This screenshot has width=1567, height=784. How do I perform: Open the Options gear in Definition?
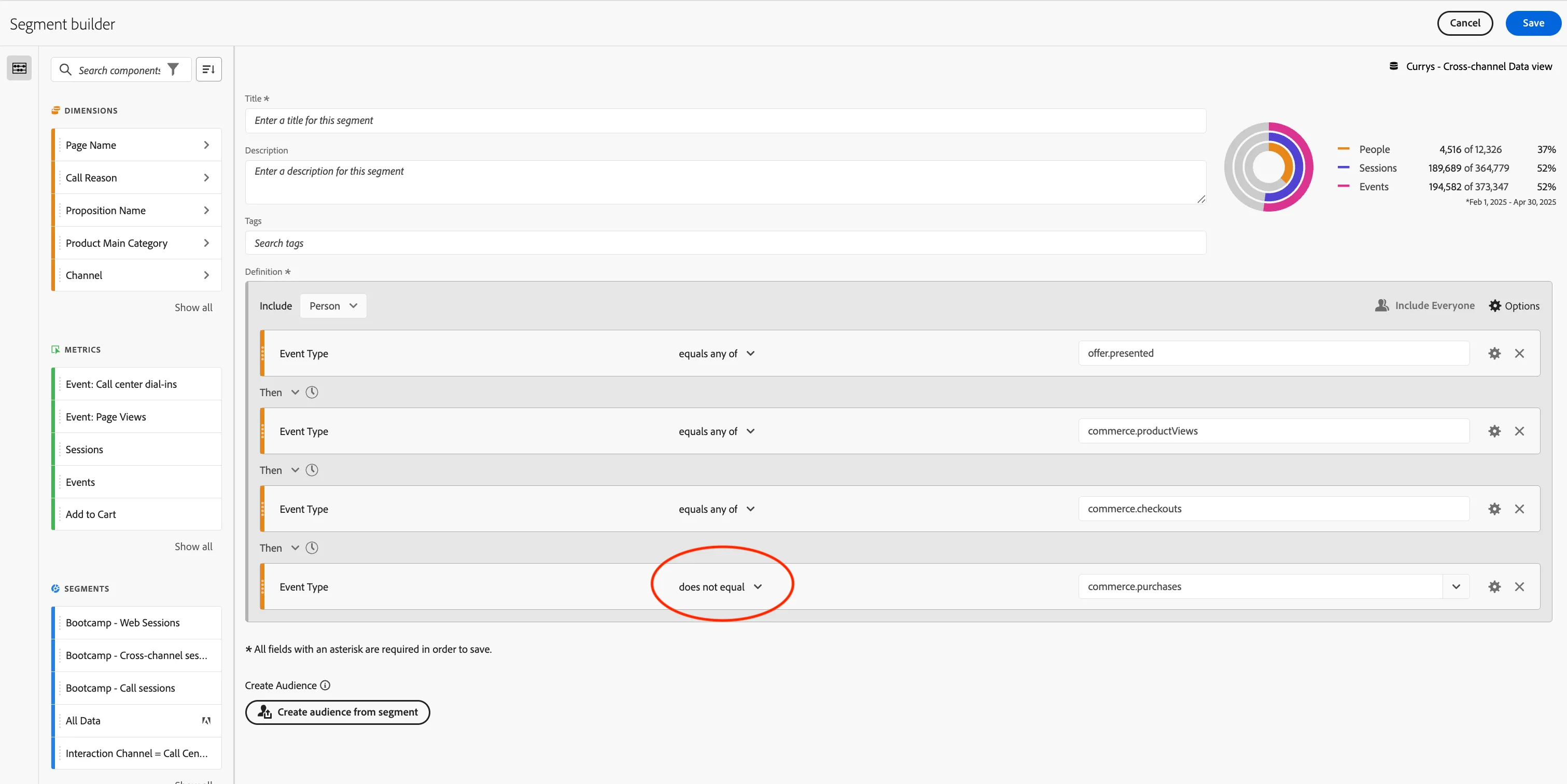(x=1514, y=306)
